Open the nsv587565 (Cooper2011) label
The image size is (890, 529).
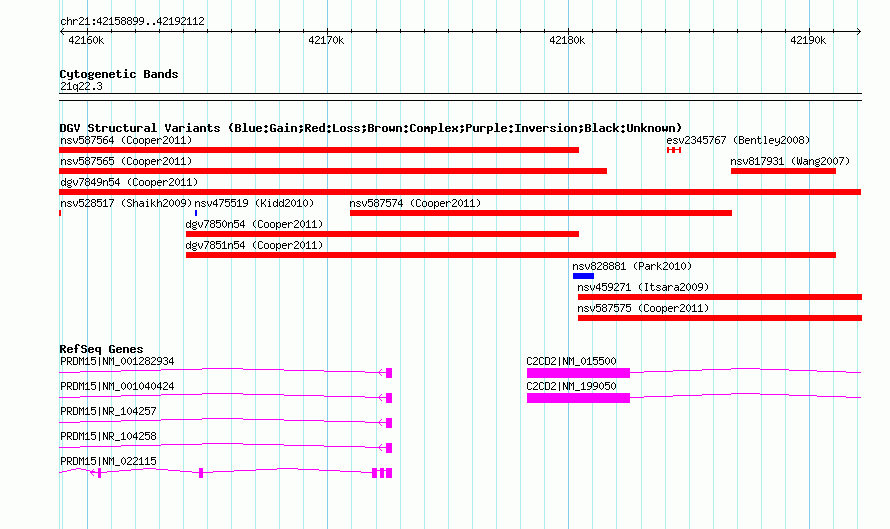pos(126,161)
